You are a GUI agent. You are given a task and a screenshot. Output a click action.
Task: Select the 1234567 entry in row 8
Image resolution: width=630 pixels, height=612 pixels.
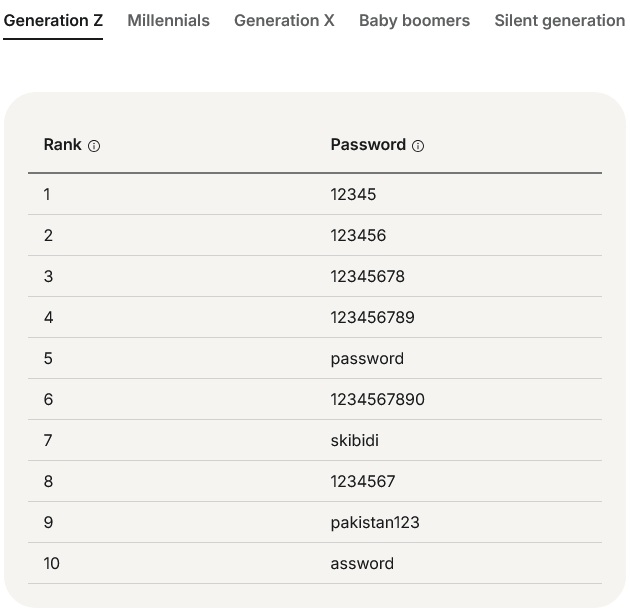tap(362, 481)
